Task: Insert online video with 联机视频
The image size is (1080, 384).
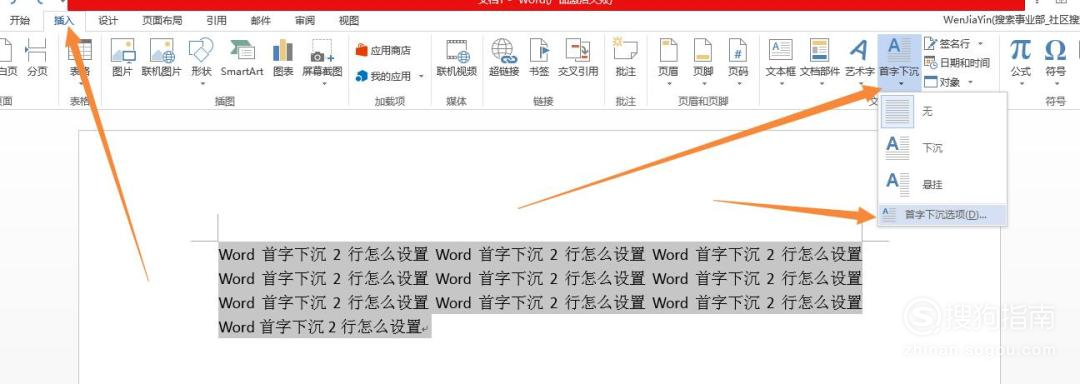Action: coord(457,58)
